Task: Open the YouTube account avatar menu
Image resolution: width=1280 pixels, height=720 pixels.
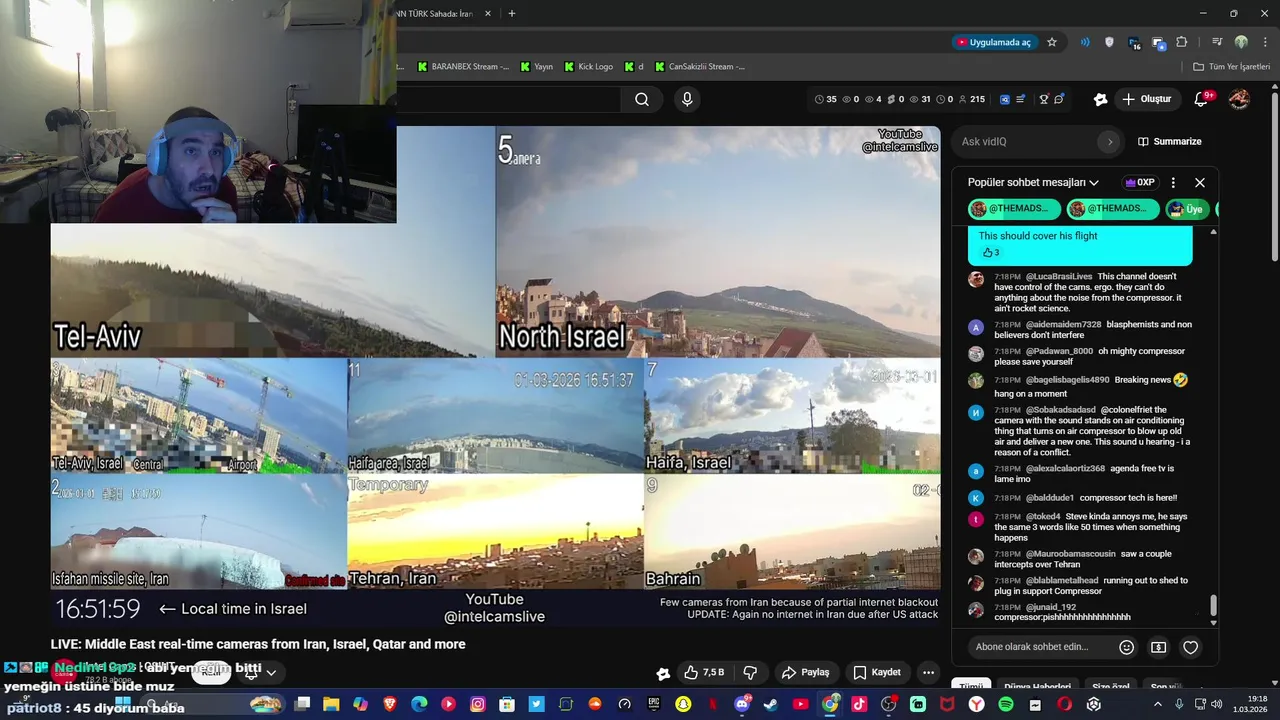Action: 1239,99
